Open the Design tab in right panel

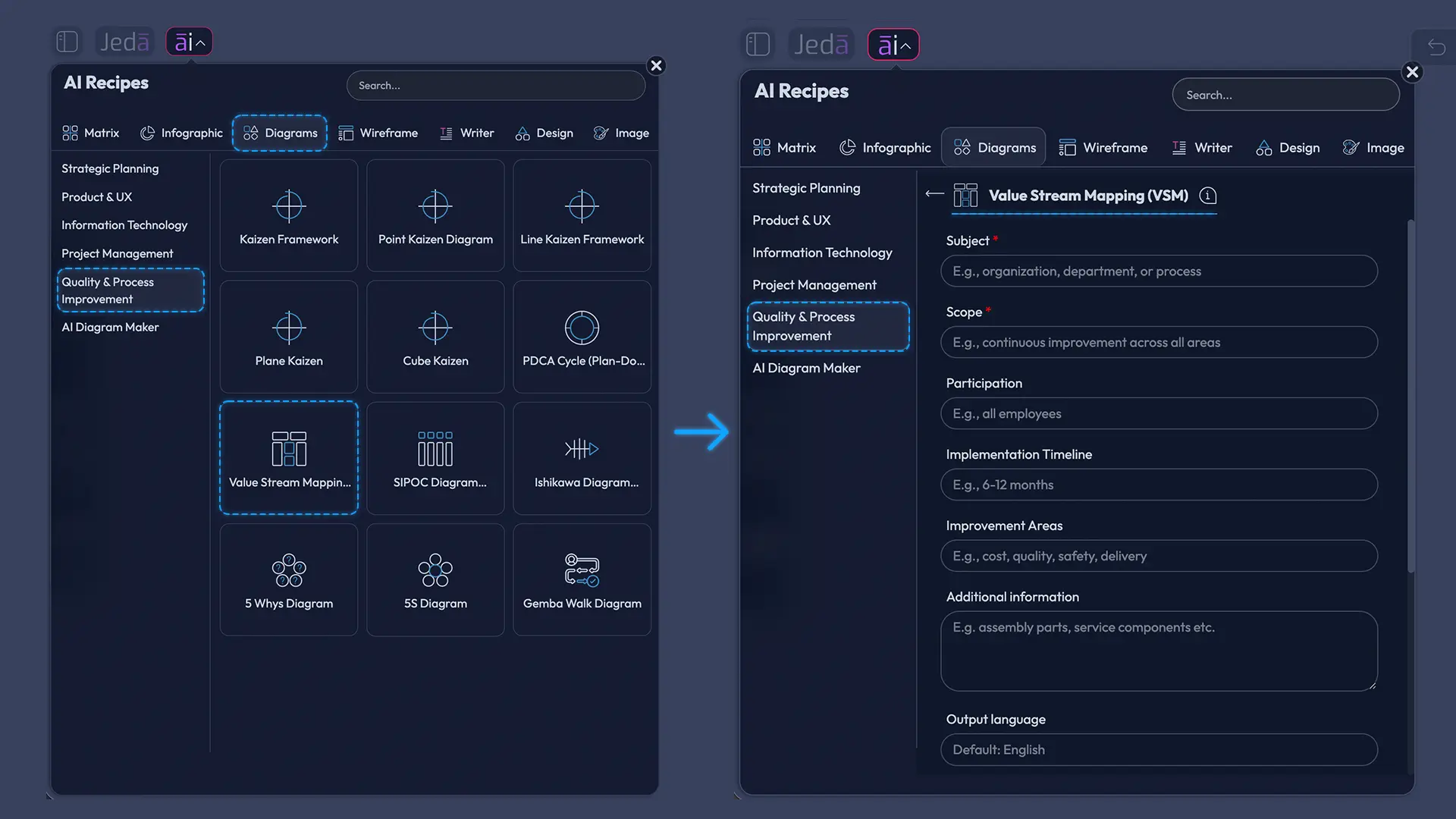click(1288, 148)
